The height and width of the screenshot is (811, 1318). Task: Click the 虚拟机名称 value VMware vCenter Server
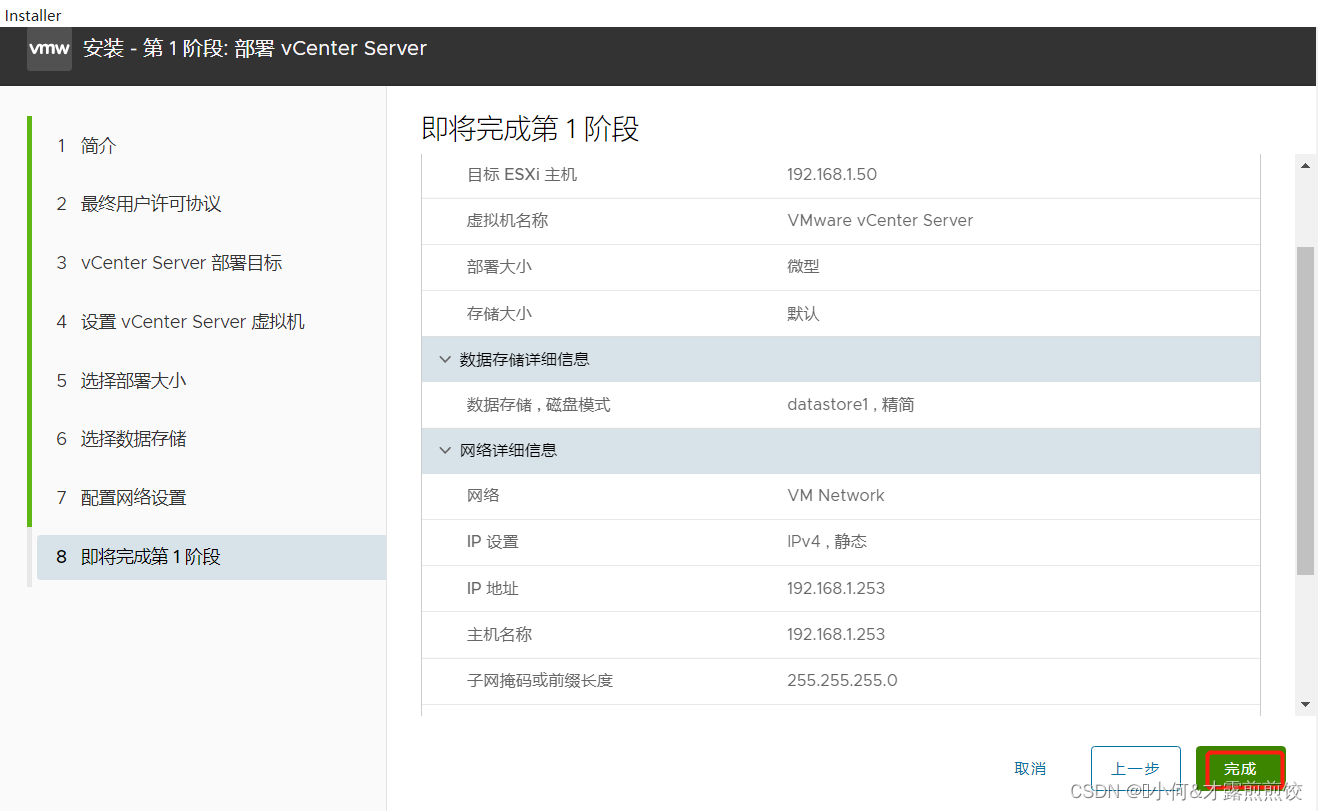pyautogui.click(x=880, y=220)
